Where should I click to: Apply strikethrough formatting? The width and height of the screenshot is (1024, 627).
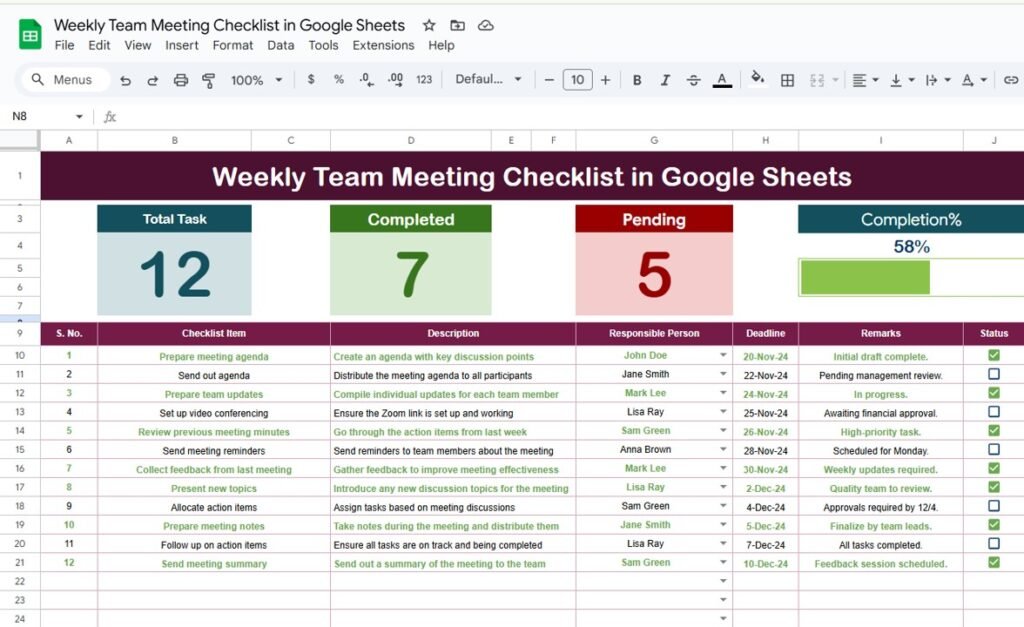click(693, 79)
